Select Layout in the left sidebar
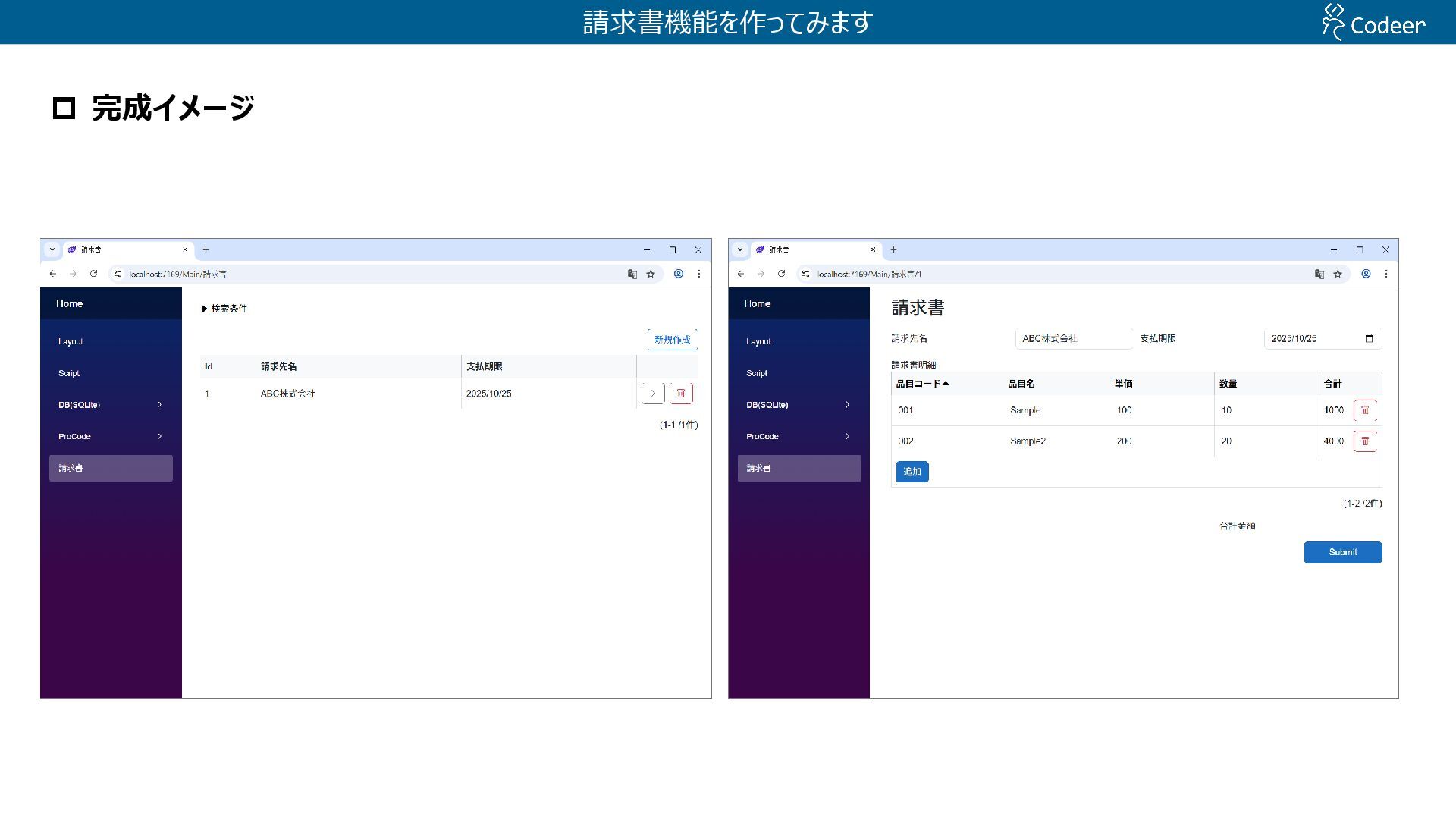The width and height of the screenshot is (1456, 819). pyautogui.click(x=71, y=342)
